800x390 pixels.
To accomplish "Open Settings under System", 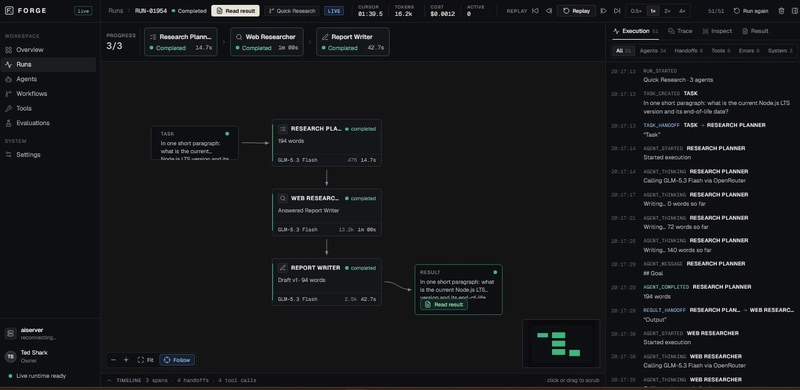I will [48, 155].
